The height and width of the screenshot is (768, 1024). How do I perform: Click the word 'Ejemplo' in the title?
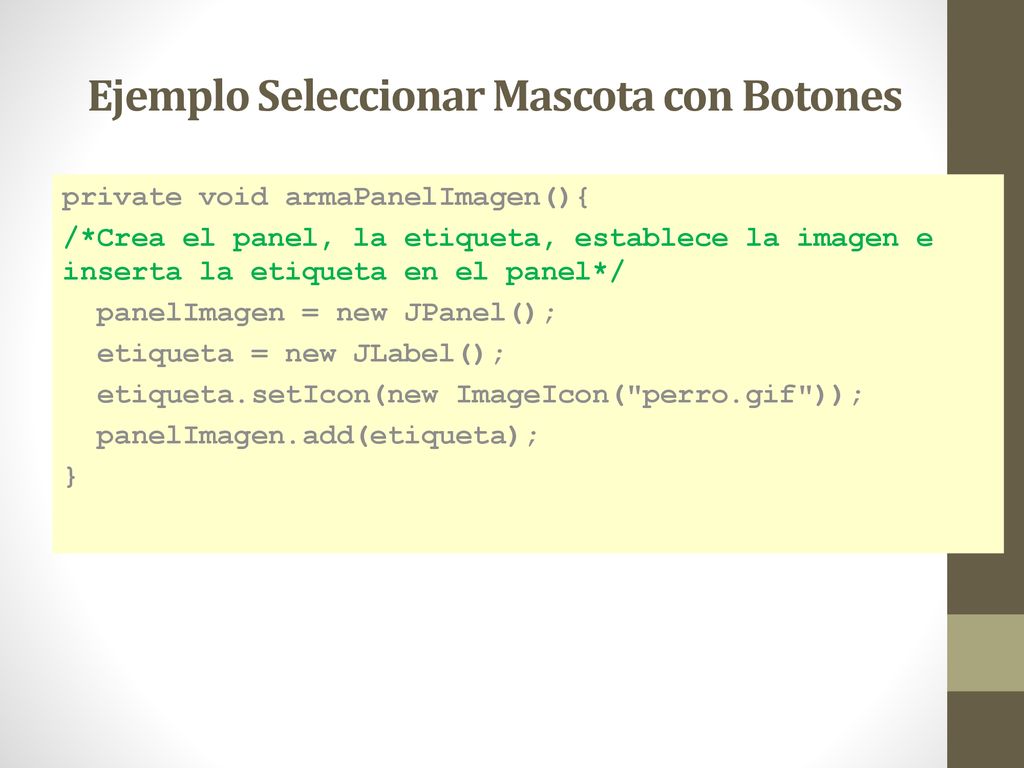[168, 98]
